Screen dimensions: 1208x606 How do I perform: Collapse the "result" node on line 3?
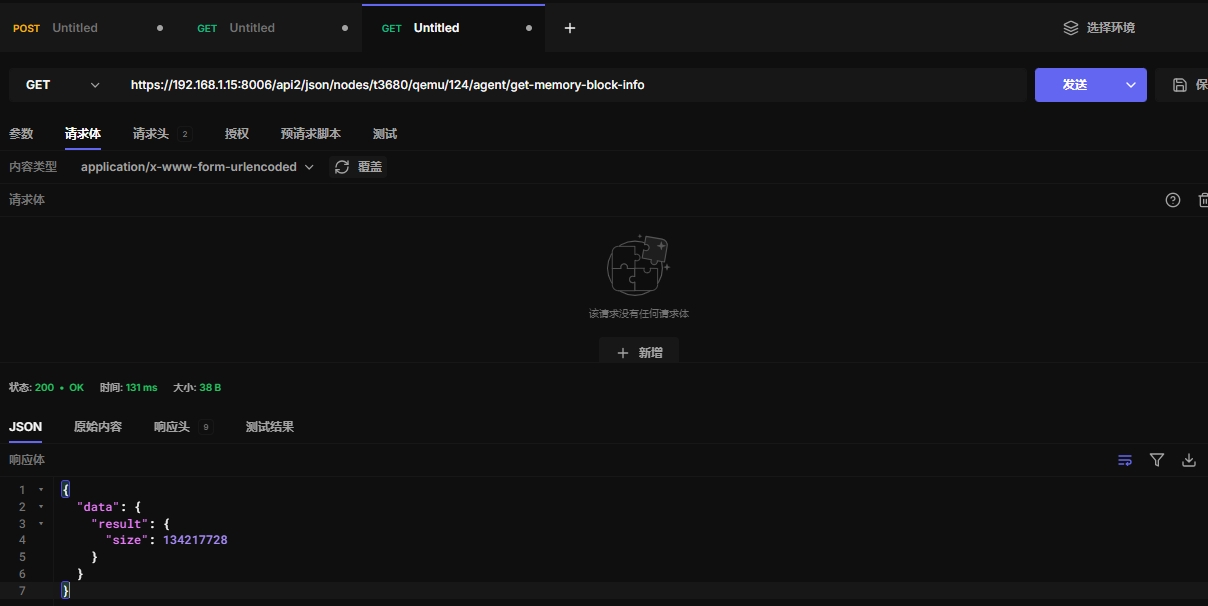point(41,524)
